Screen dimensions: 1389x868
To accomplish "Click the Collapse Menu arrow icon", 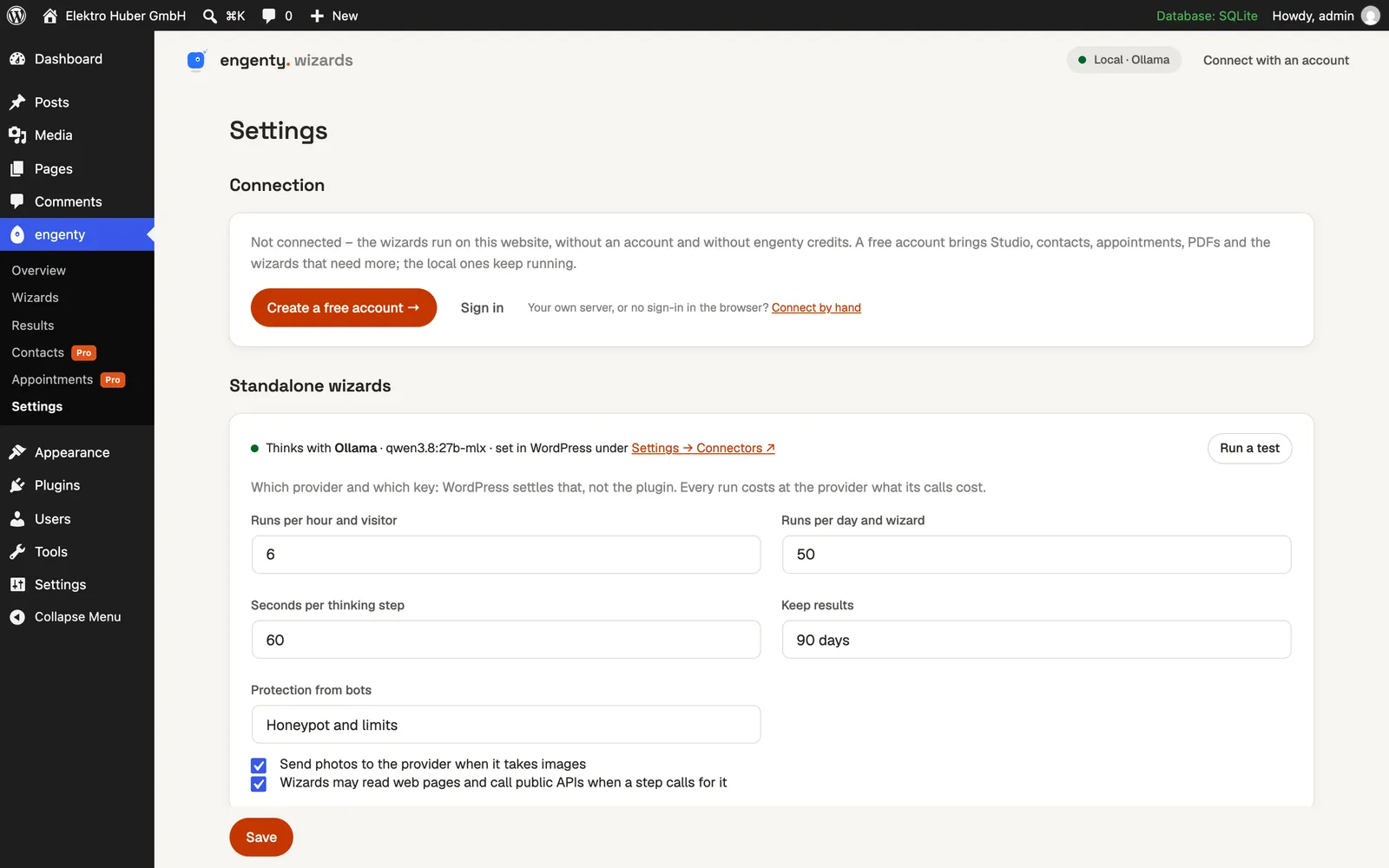I will coord(17,617).
